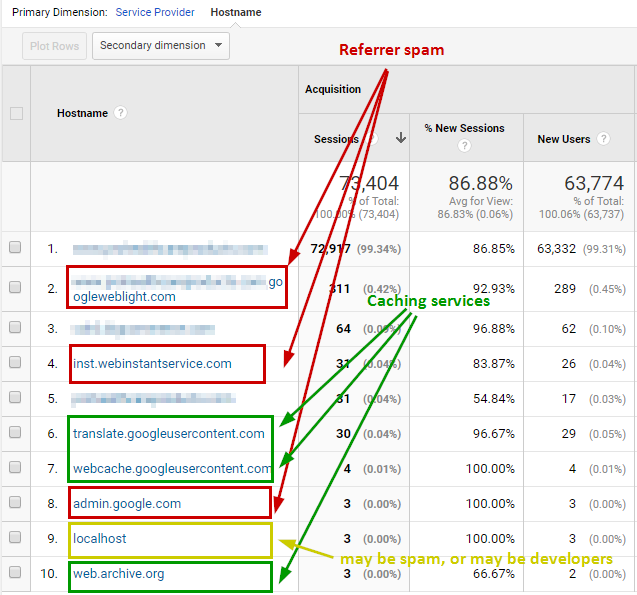Image resolution: width=637 pixels, height=595 pixels.
Task: Click the blurred hostname in row 1
Action: pyautogui.click(x=170, y=249)
